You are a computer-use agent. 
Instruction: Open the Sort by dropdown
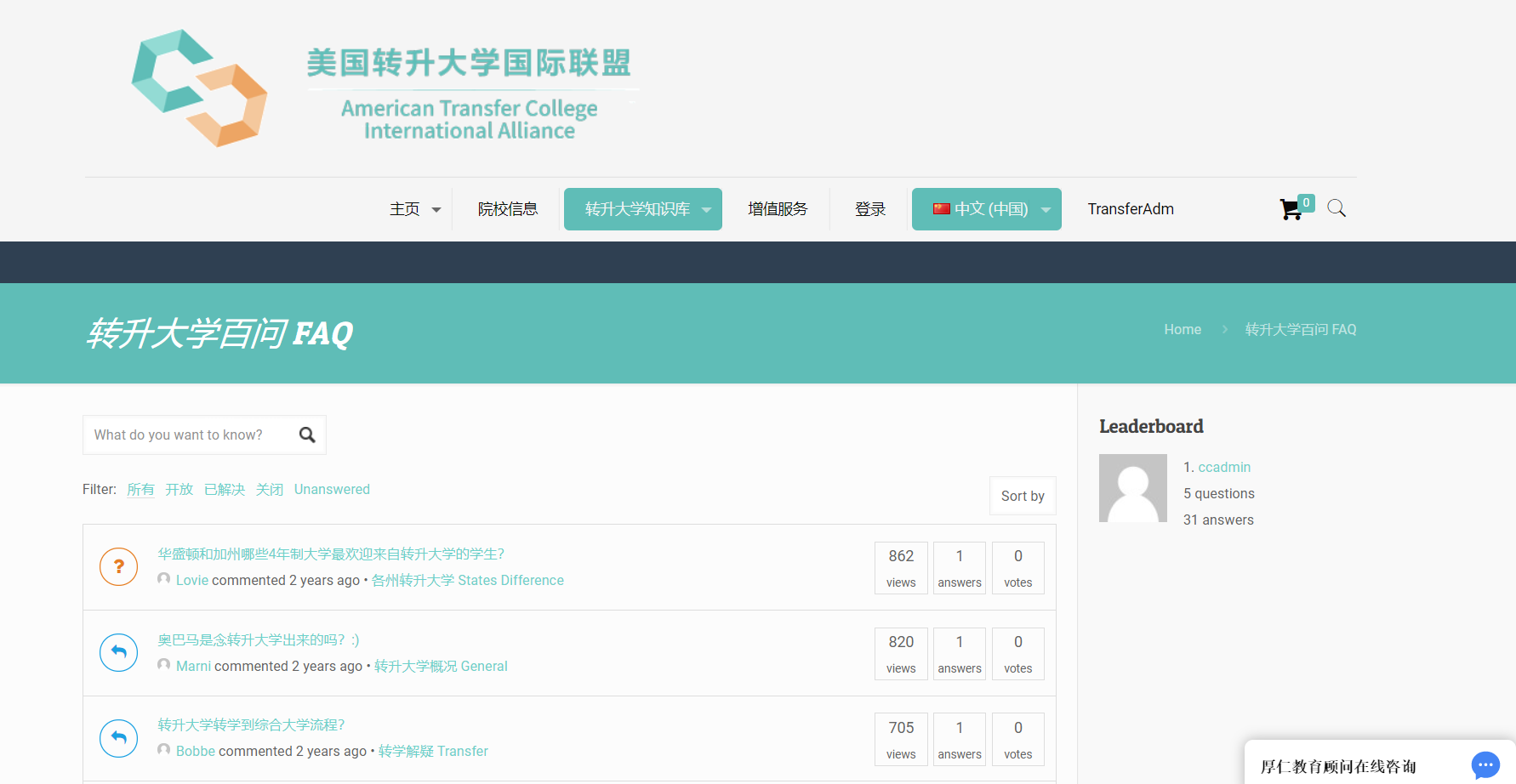tap(1023, 496)
